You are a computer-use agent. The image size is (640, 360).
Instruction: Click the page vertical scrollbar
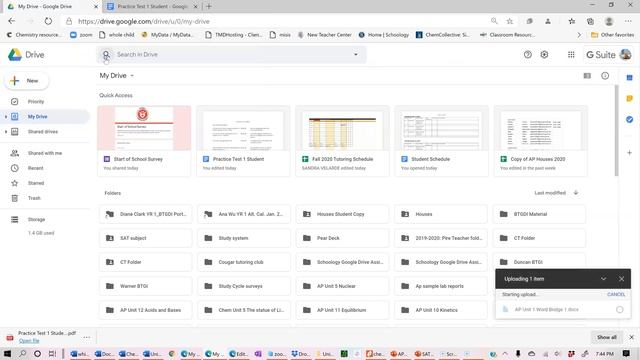click(616, 131)
